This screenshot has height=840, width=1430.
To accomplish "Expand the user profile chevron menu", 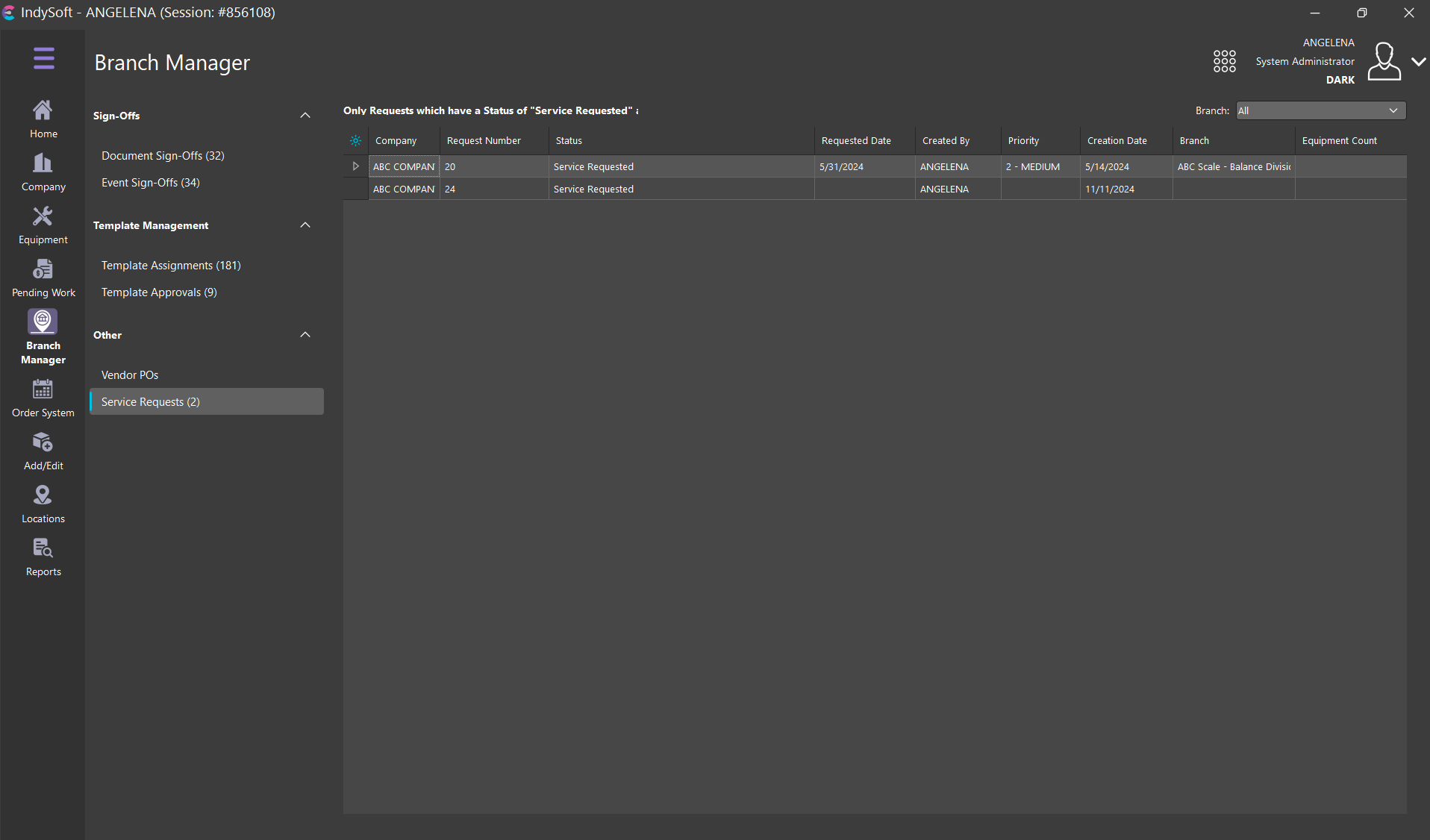I will click(1418, 62).
